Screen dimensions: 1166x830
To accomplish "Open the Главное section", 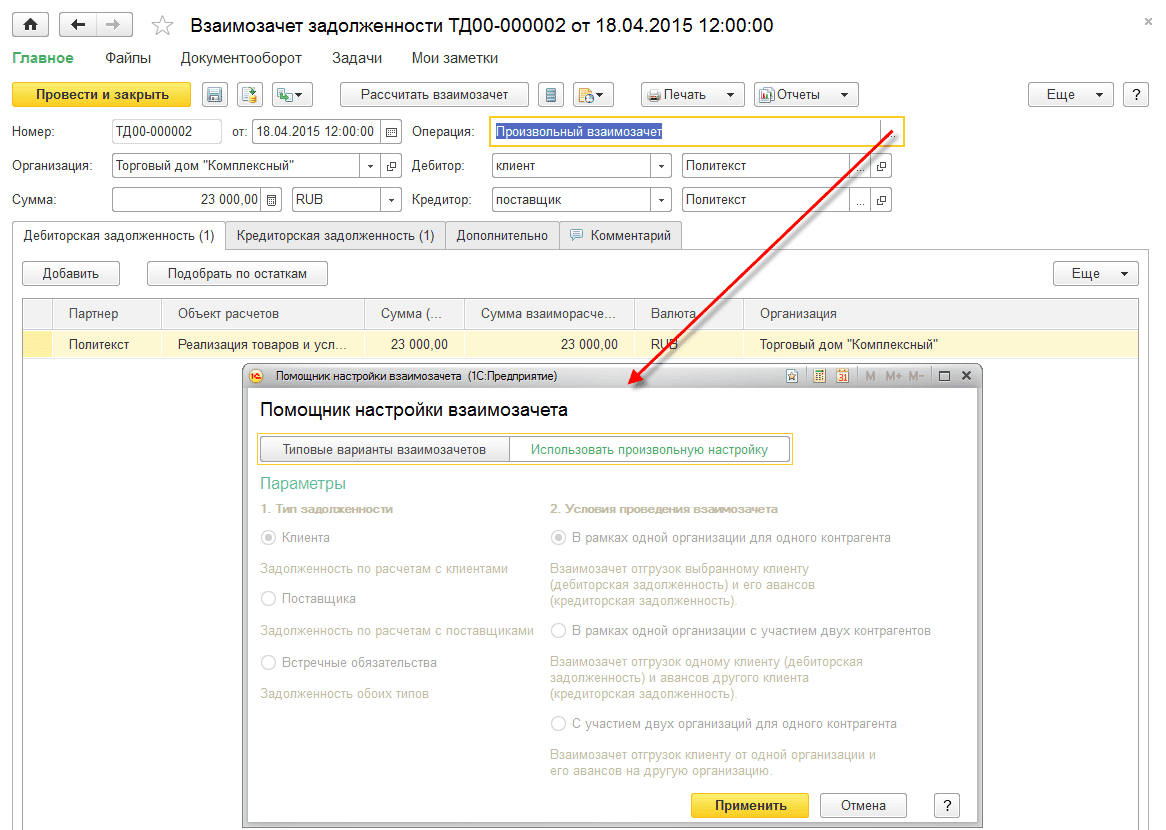I will pos(42,58).
